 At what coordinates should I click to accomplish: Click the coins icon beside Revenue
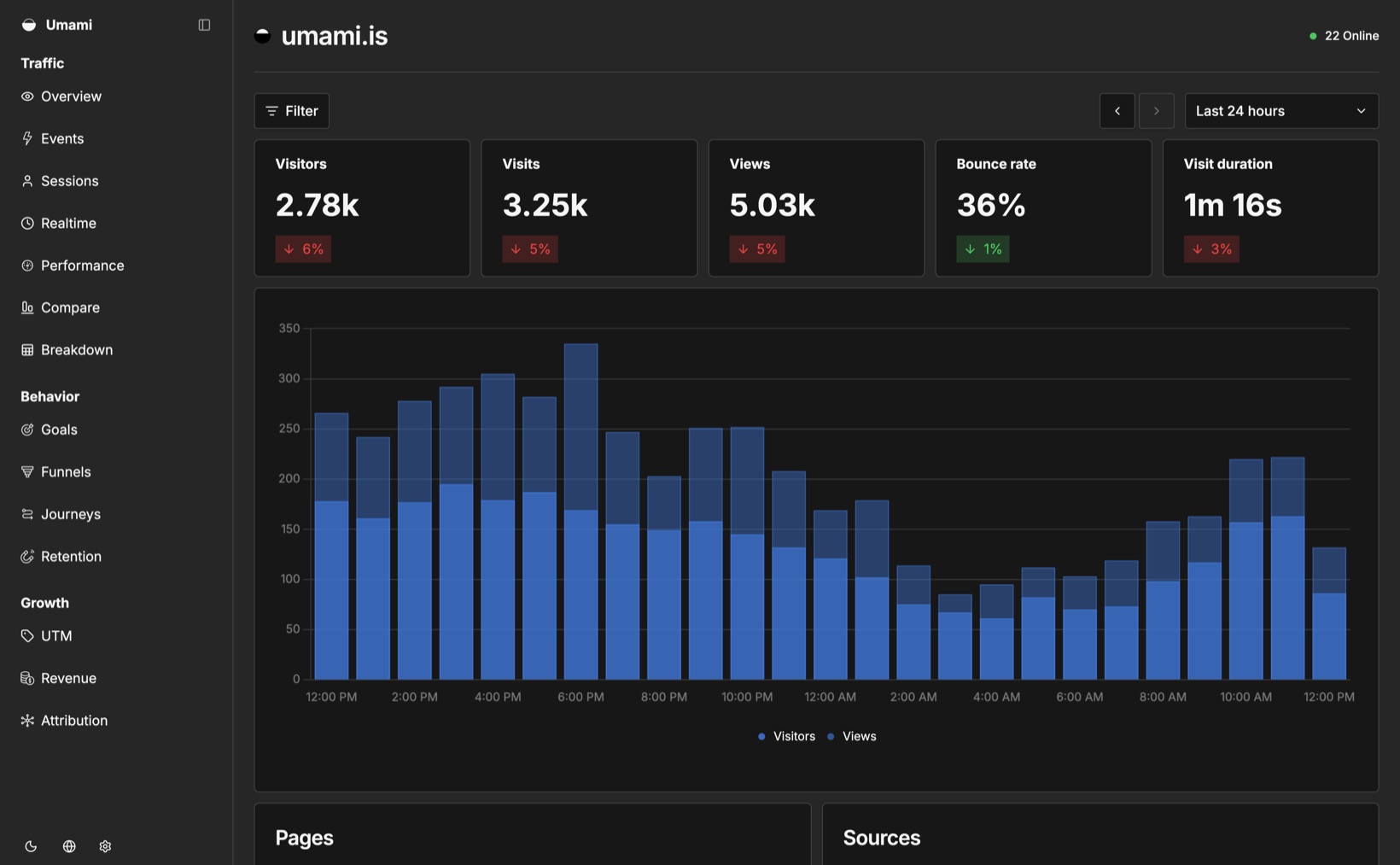[27, 678]
